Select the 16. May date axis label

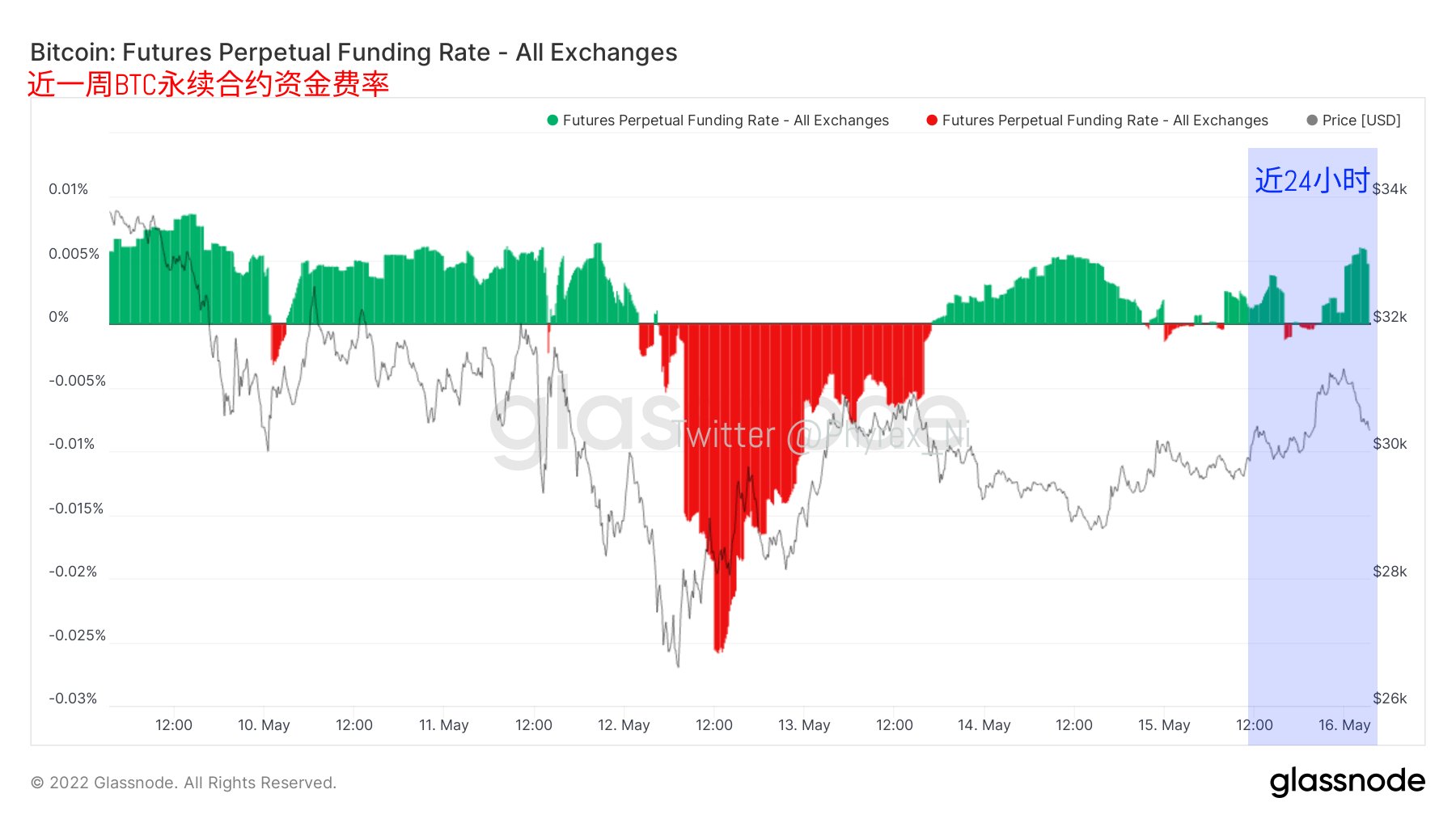click(x=1344, y=725)
